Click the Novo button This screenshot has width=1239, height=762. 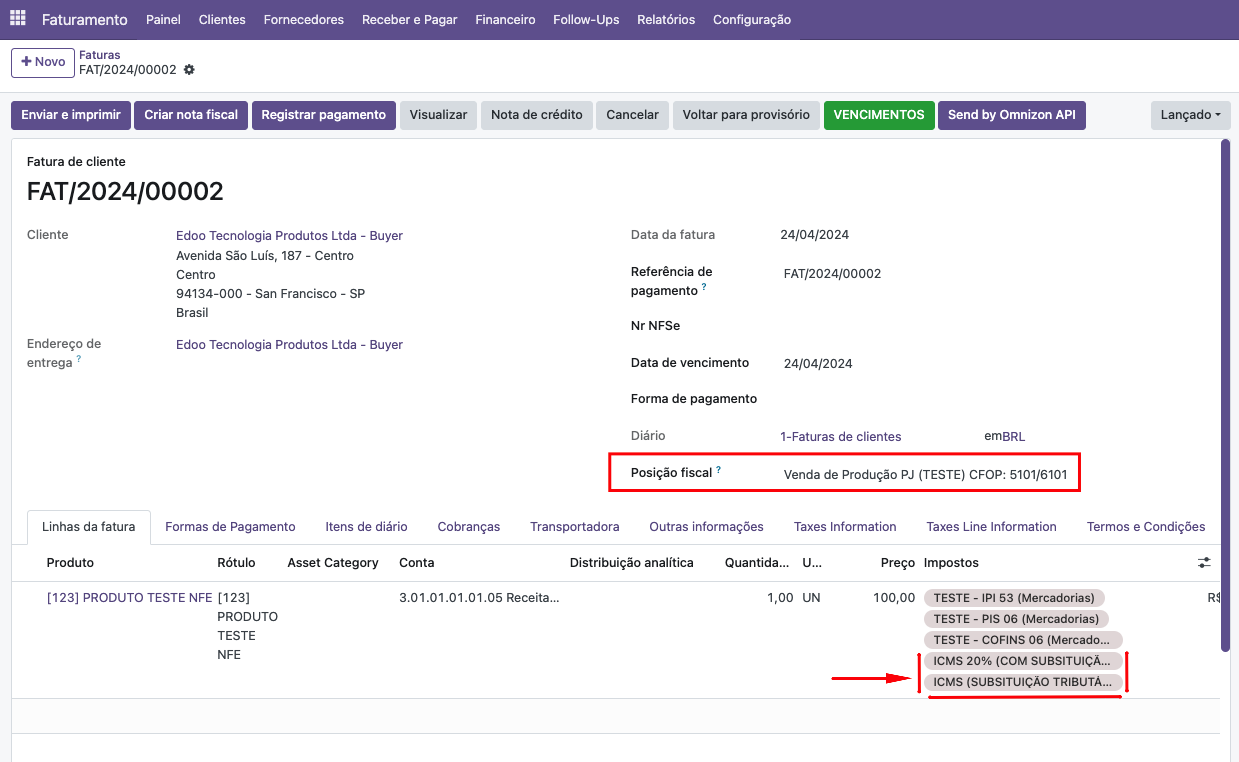pos(43,62)
